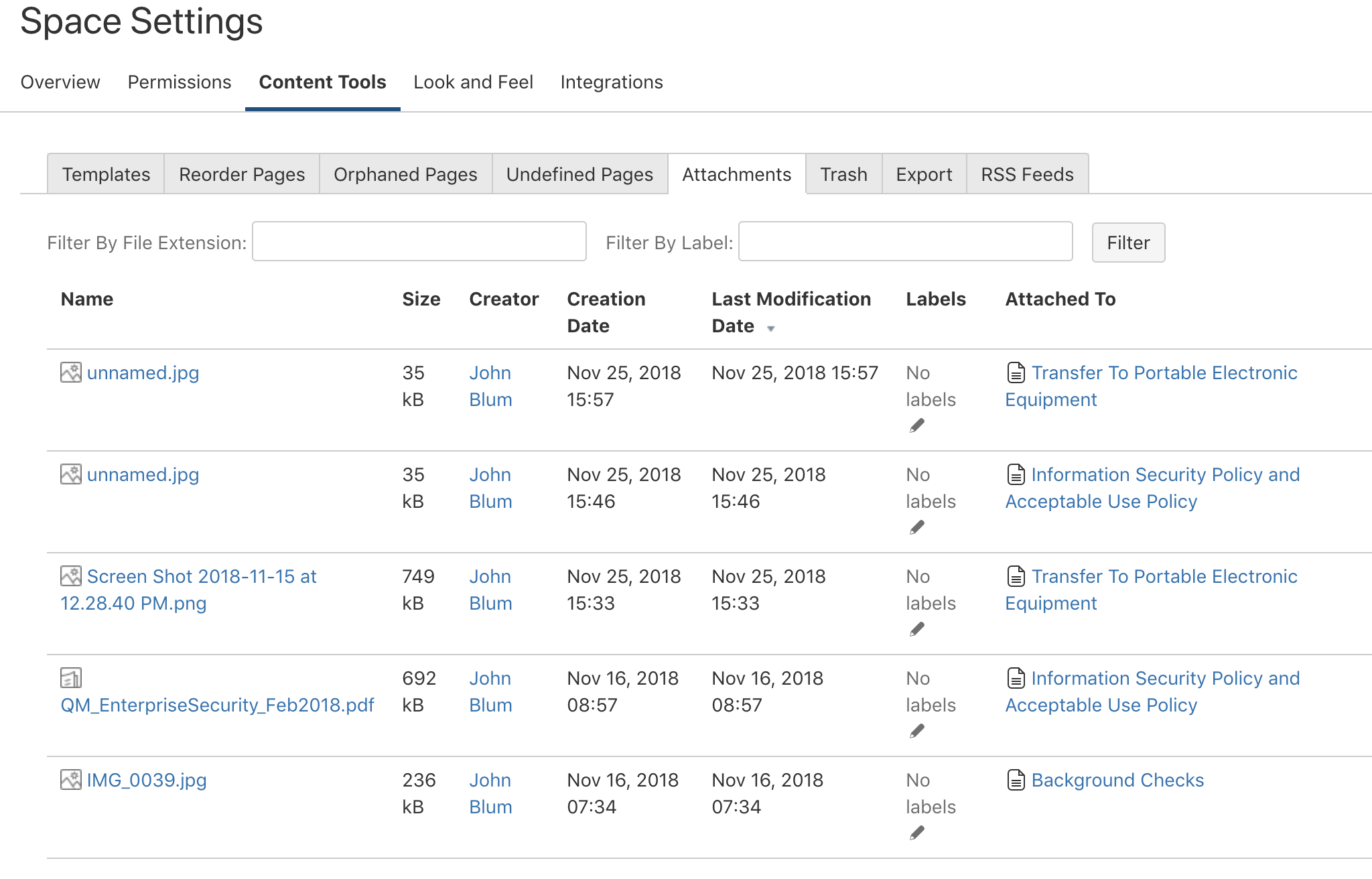
Task: Sort by Last Modification Date arrow
Action: click(x=771, y=328)
